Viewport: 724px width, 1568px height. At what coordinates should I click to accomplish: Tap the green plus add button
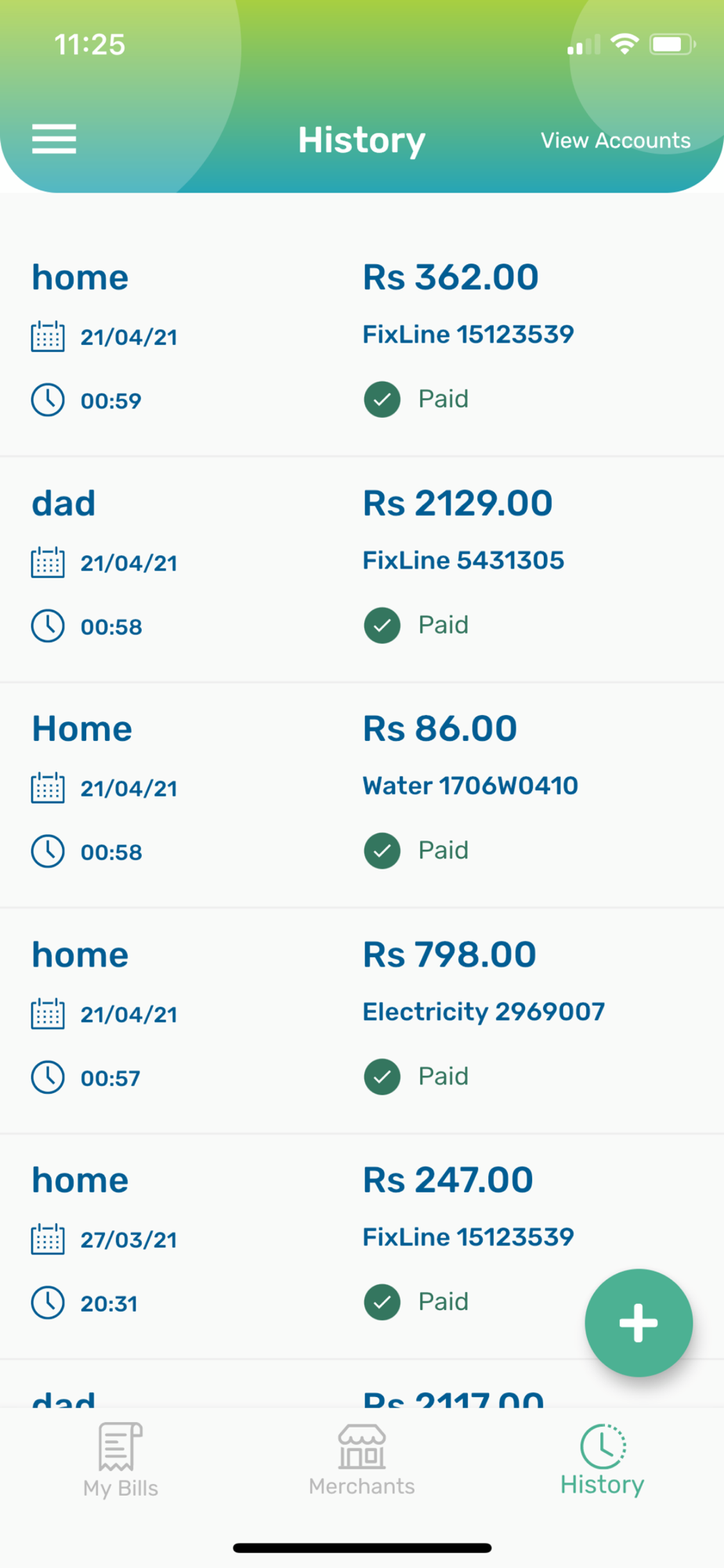click(639, 1323)
